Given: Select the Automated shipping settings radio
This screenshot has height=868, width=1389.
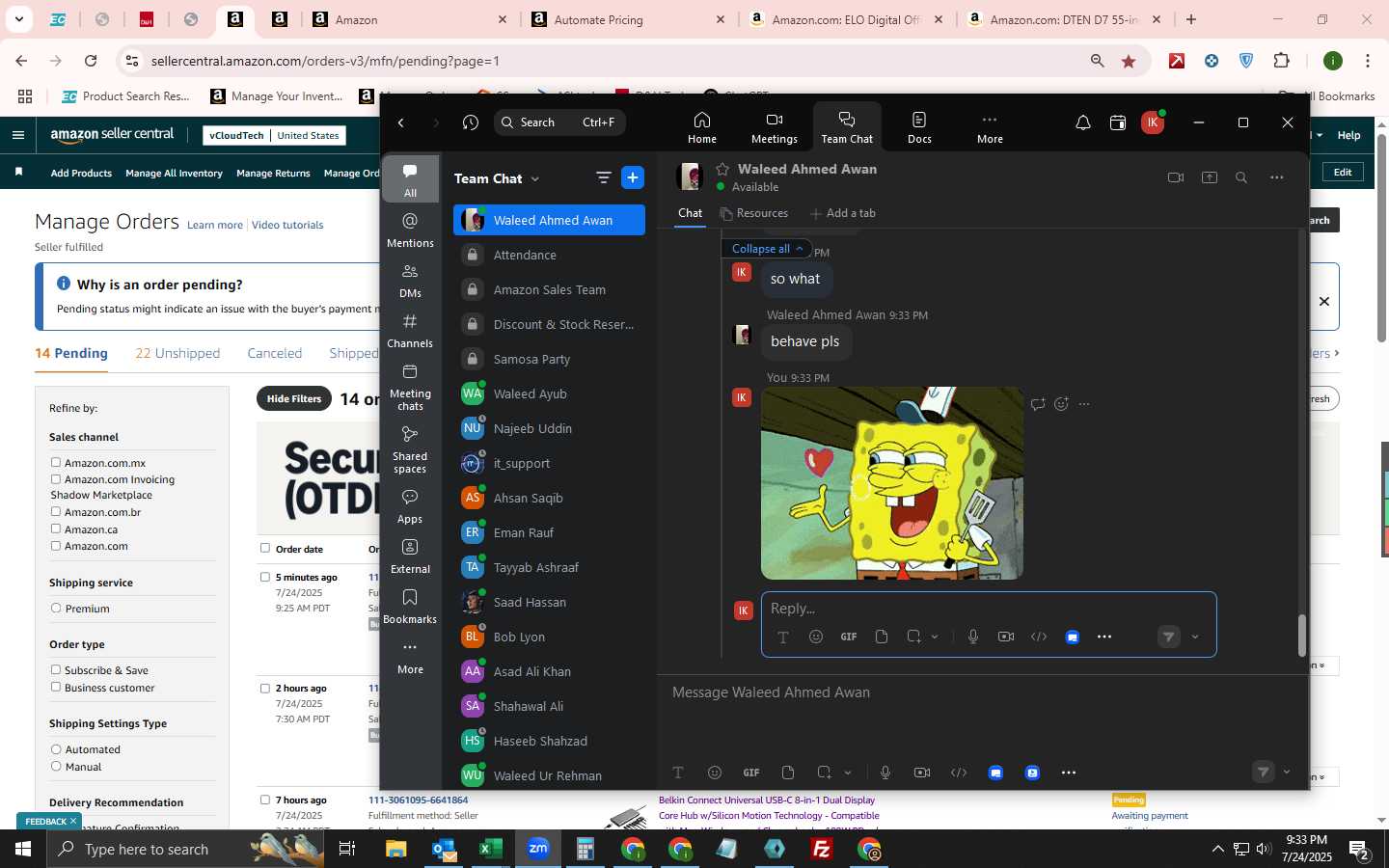Looking at the screenshot, I should [x=56, y=749].
